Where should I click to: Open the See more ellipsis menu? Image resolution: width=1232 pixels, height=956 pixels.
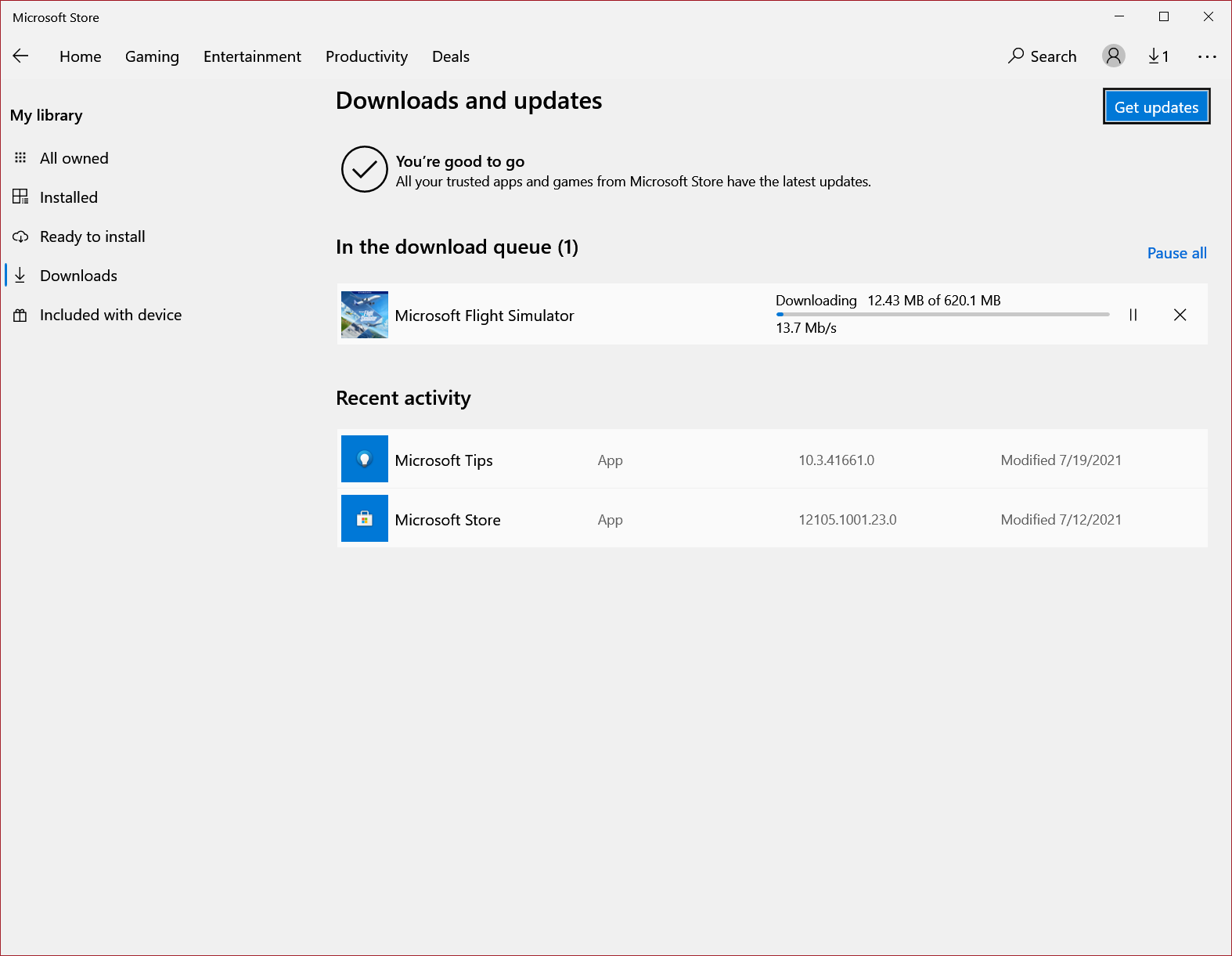coord(1206,56)
